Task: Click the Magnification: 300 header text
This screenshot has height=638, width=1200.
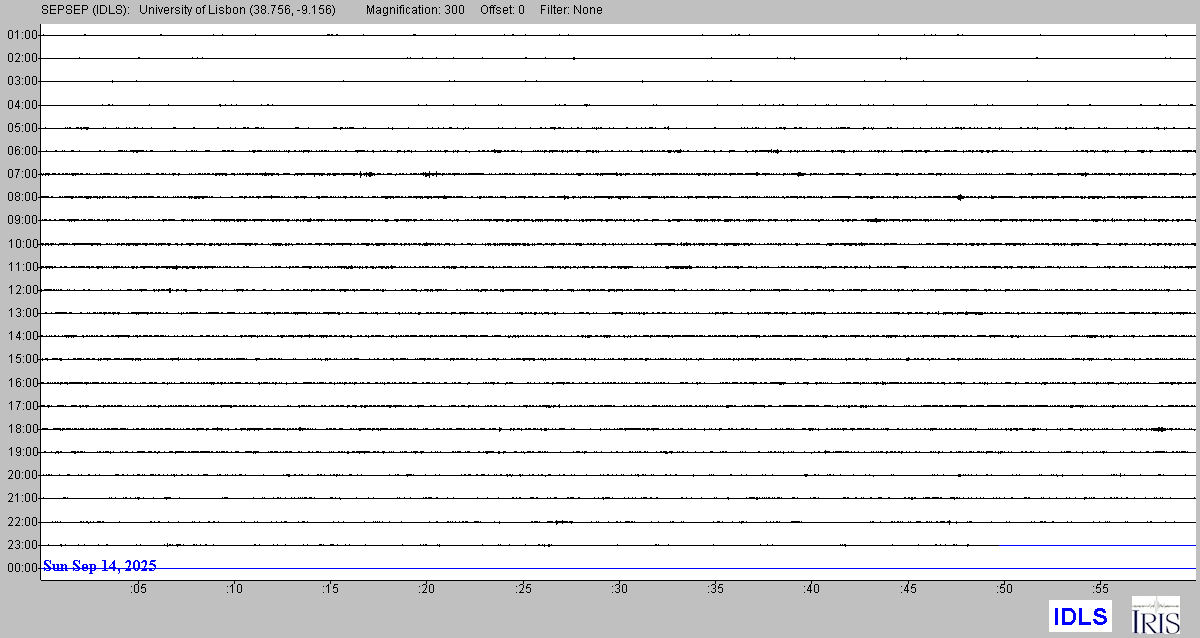Action: pos(415,10)
